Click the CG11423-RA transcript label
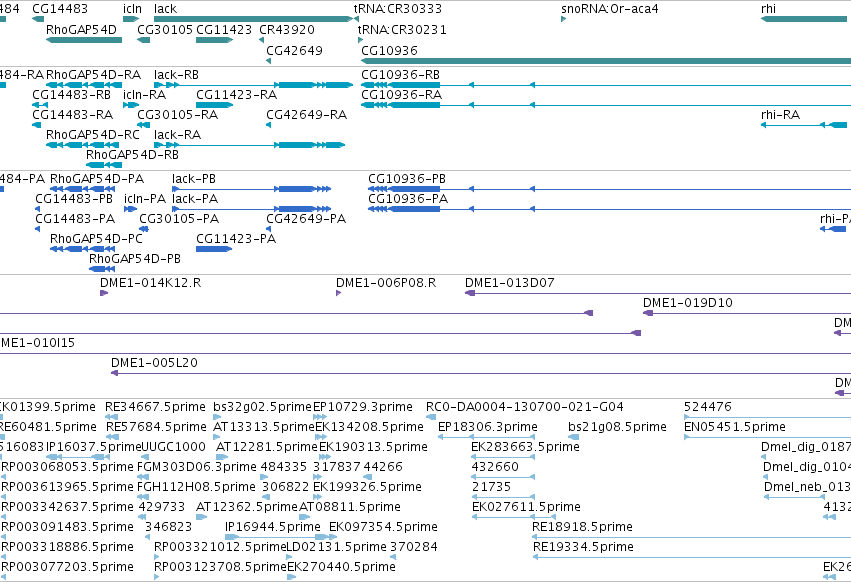The image size is (851, 582). click(237, 95)
